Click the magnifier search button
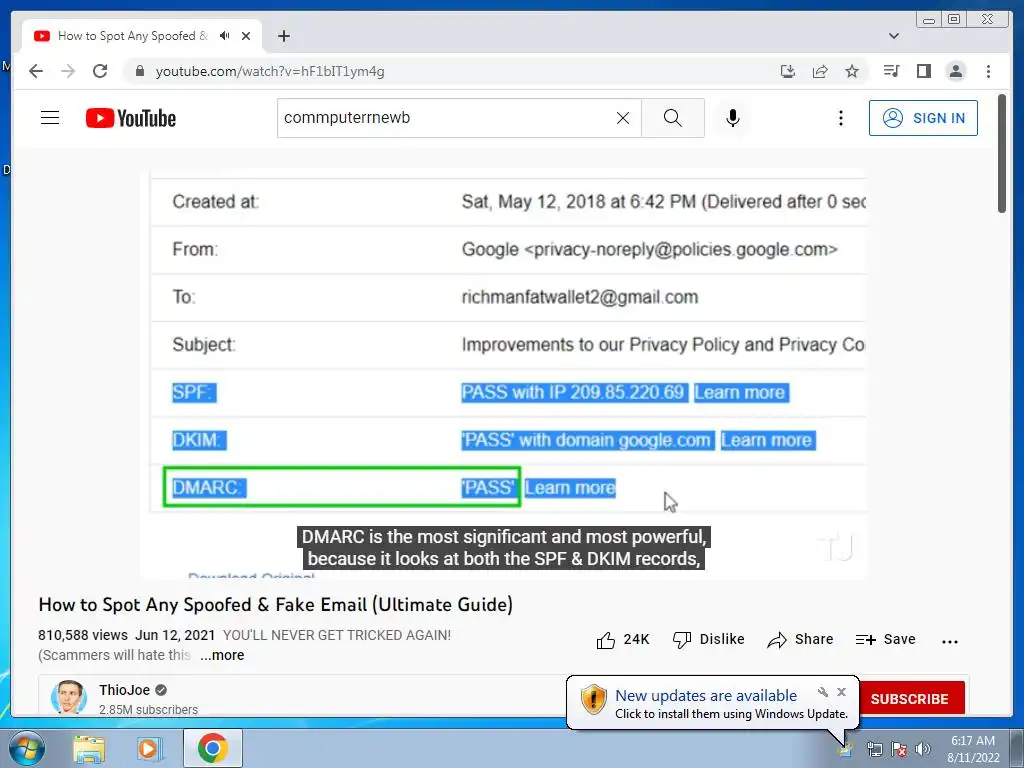This screenshot has width=1024, height=768. (673, 118)
